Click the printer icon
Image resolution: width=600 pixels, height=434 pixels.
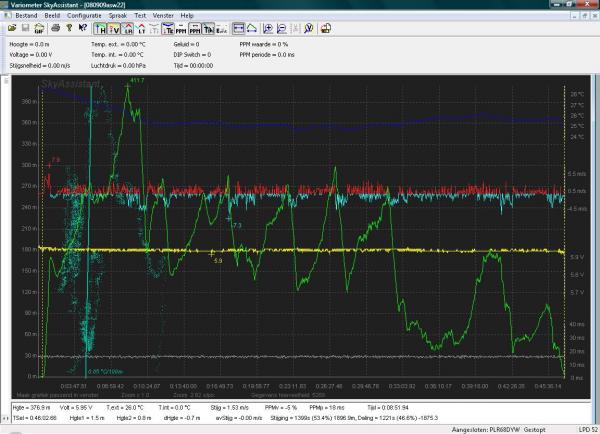(x=55, y=28)
